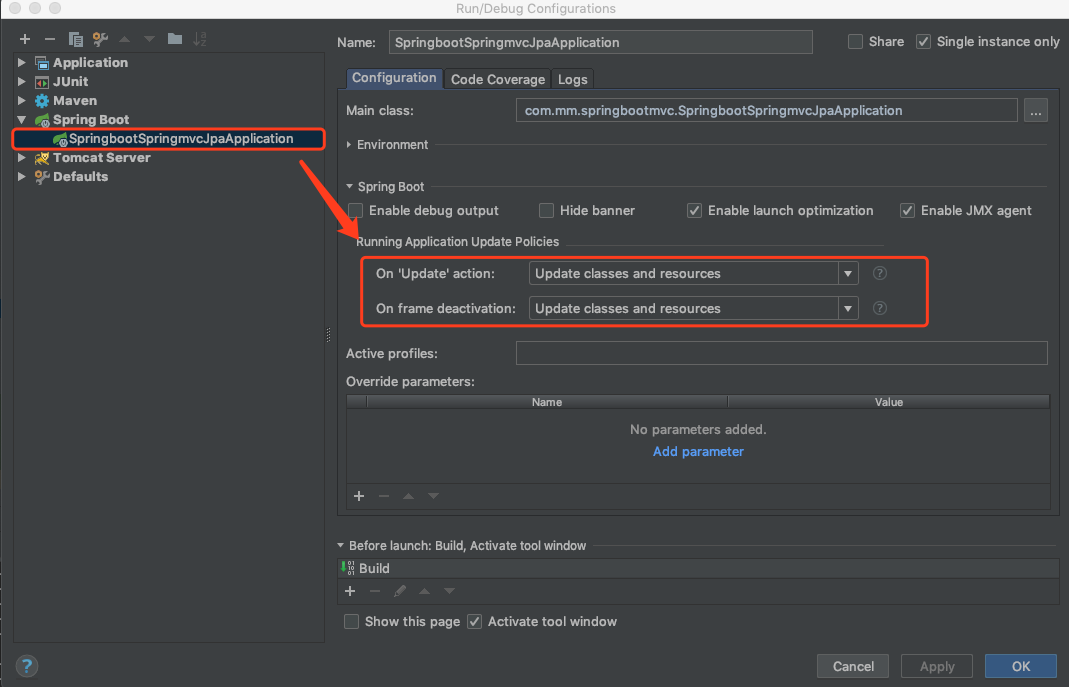
Task: Copy the selected configuration
Action: point(75,39)
